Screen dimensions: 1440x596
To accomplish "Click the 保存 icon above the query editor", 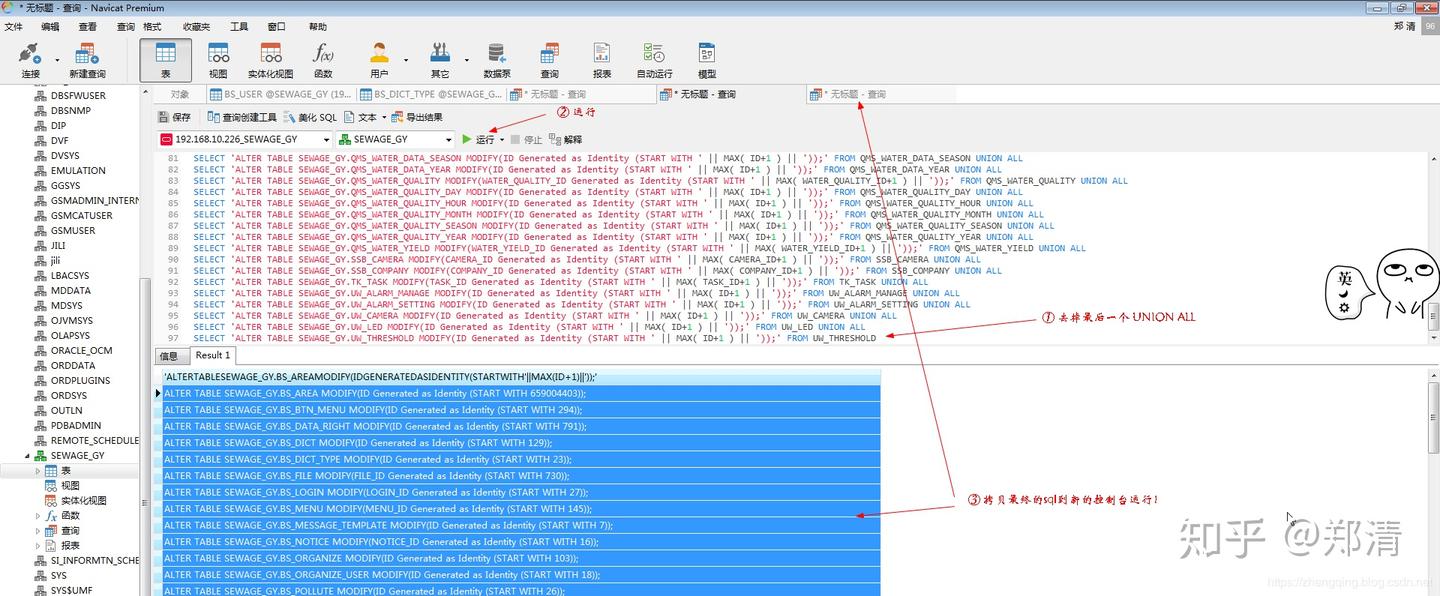I will pos(177,115).
